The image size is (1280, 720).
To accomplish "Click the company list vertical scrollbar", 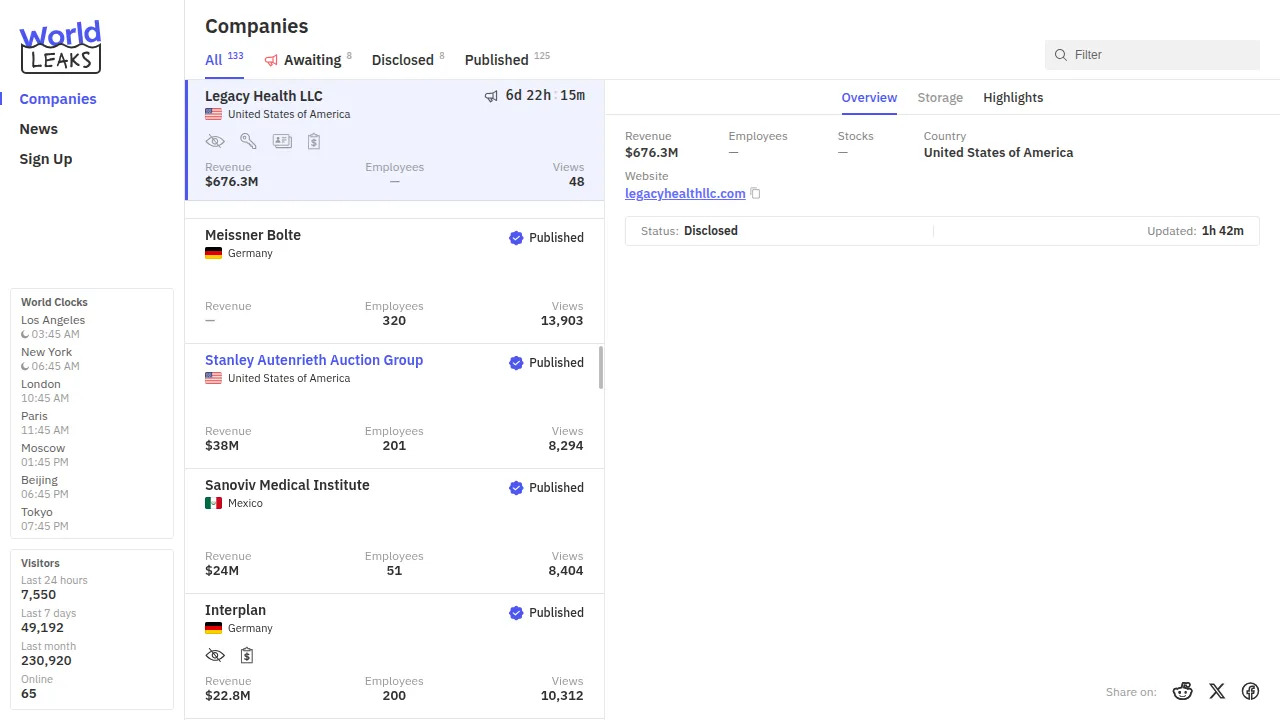I will 601,368.
